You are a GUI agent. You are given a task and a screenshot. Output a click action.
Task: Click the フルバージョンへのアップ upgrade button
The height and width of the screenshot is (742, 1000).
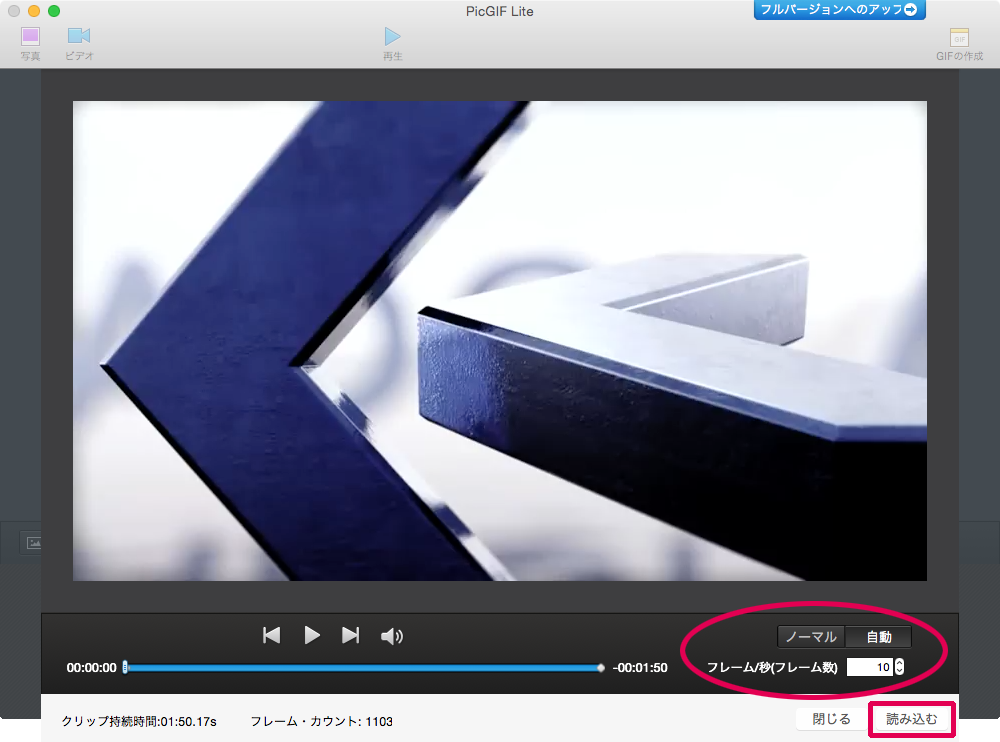[x=839, y=10]
